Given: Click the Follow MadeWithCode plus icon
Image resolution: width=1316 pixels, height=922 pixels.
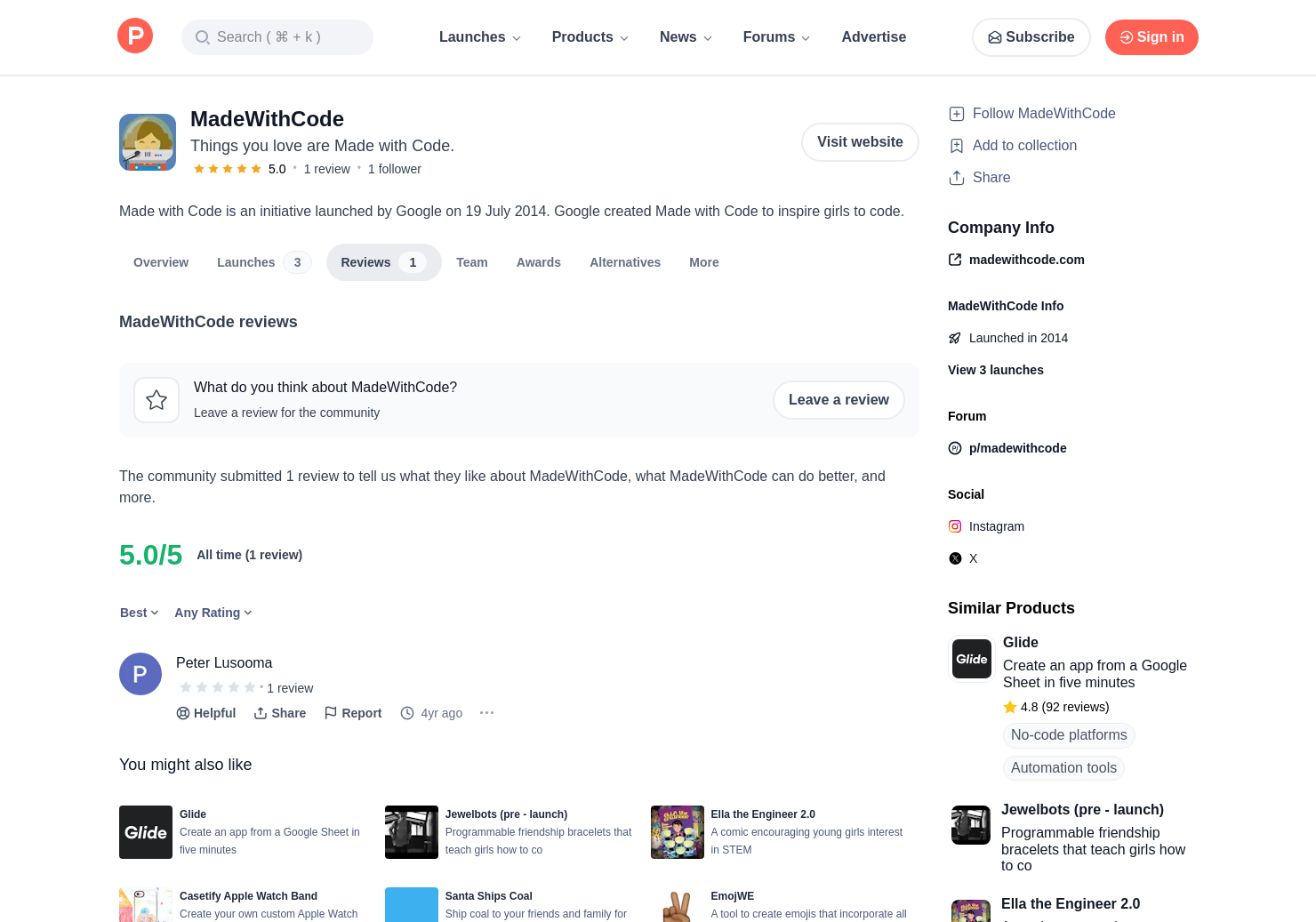Looking at the screenshot, I should pos(957,114).
